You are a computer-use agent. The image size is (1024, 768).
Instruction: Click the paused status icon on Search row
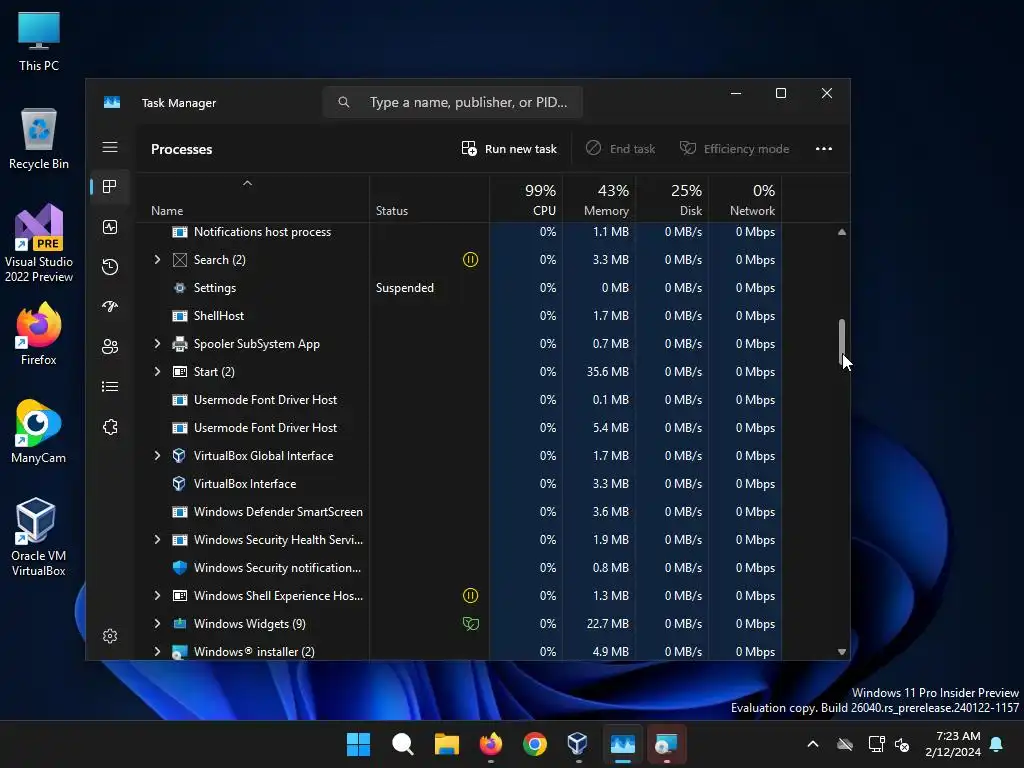[x=470, y=260]
